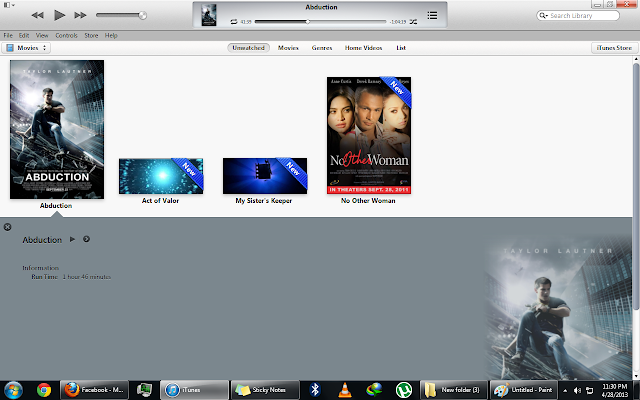The image size is (640, 400).
Task: Click the rewind button in iTunes
Action: pos(38,16)
